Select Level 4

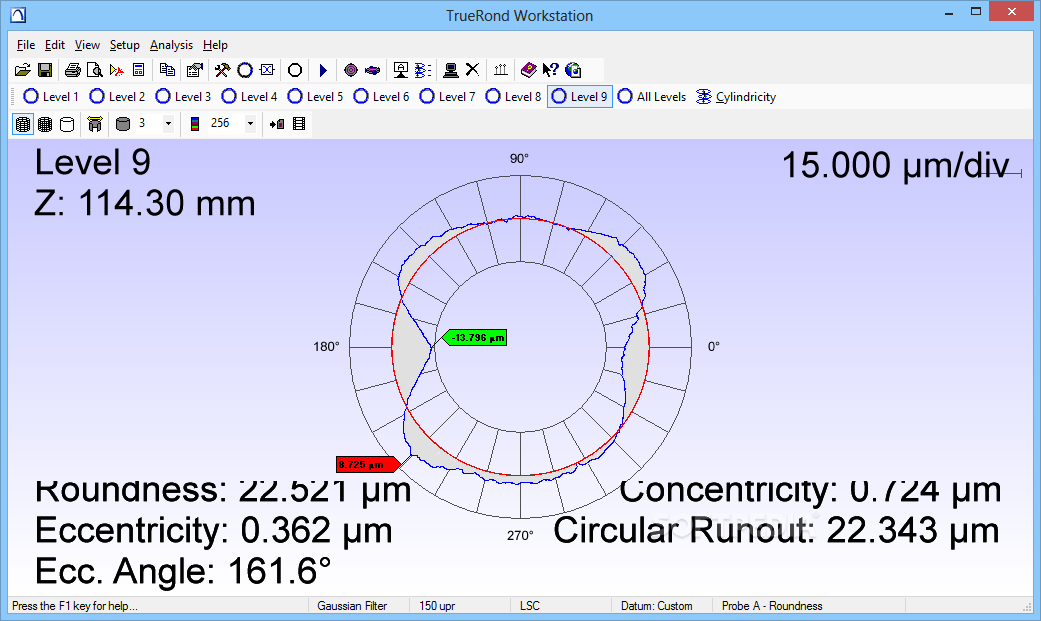pos(249,96)
